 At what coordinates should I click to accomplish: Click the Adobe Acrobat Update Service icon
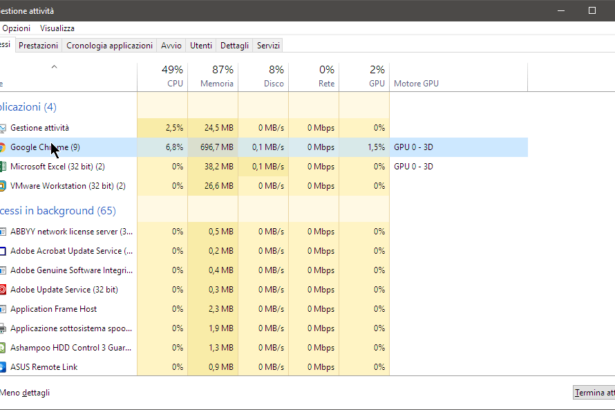3,251
